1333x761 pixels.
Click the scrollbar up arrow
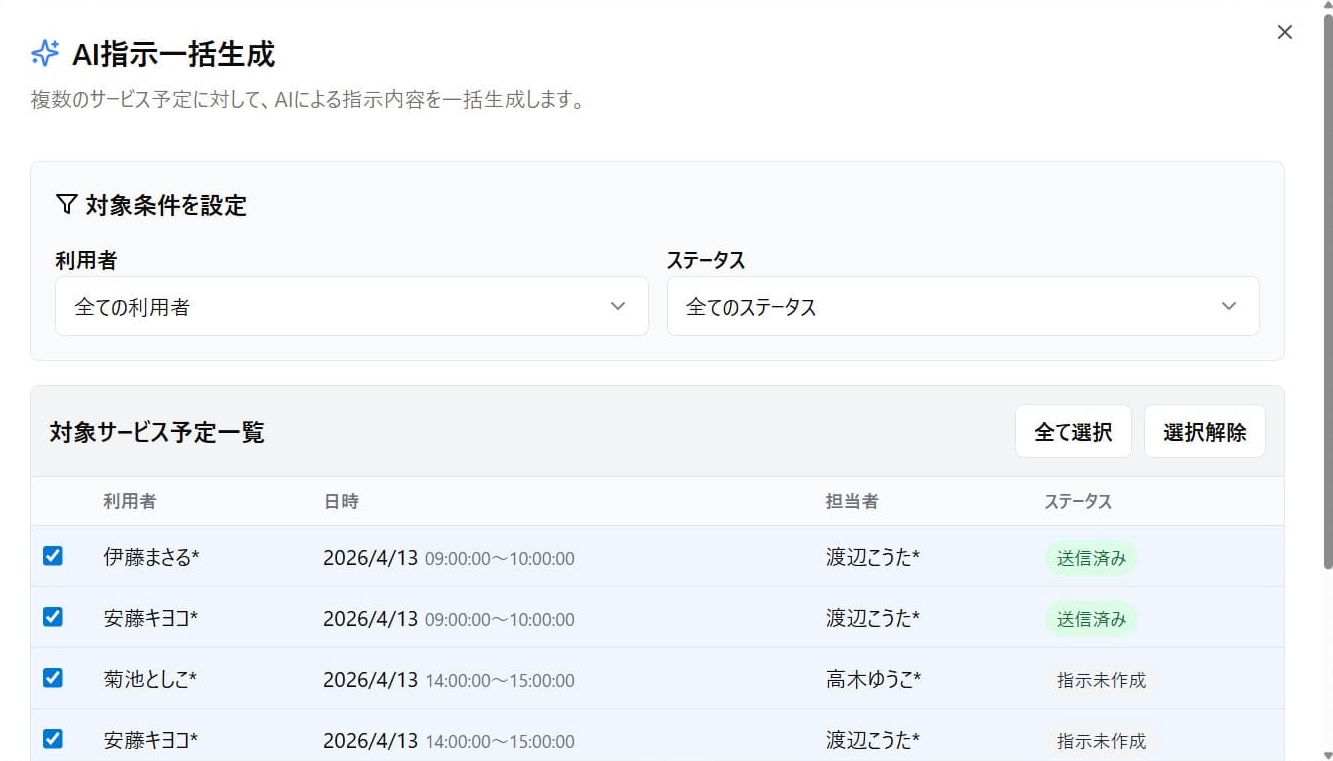(x=1325, y=8)
